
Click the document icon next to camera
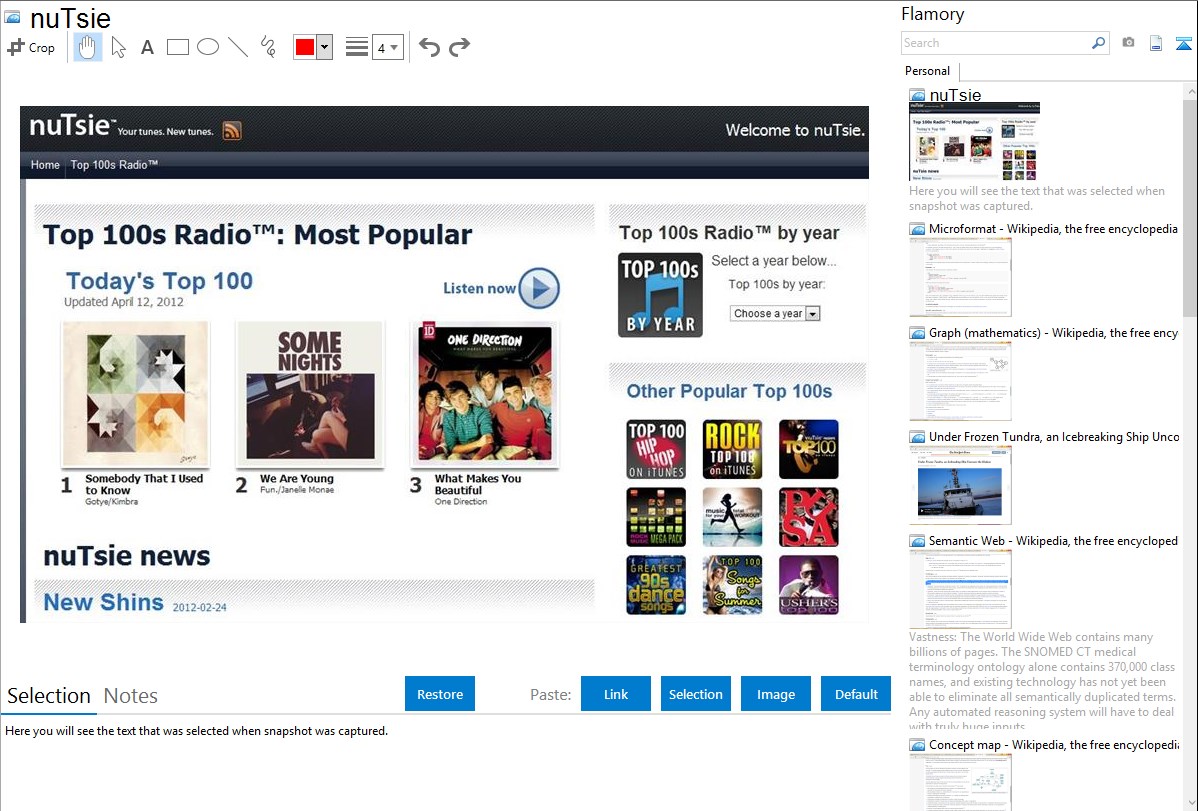click(x=1156, y=43)
